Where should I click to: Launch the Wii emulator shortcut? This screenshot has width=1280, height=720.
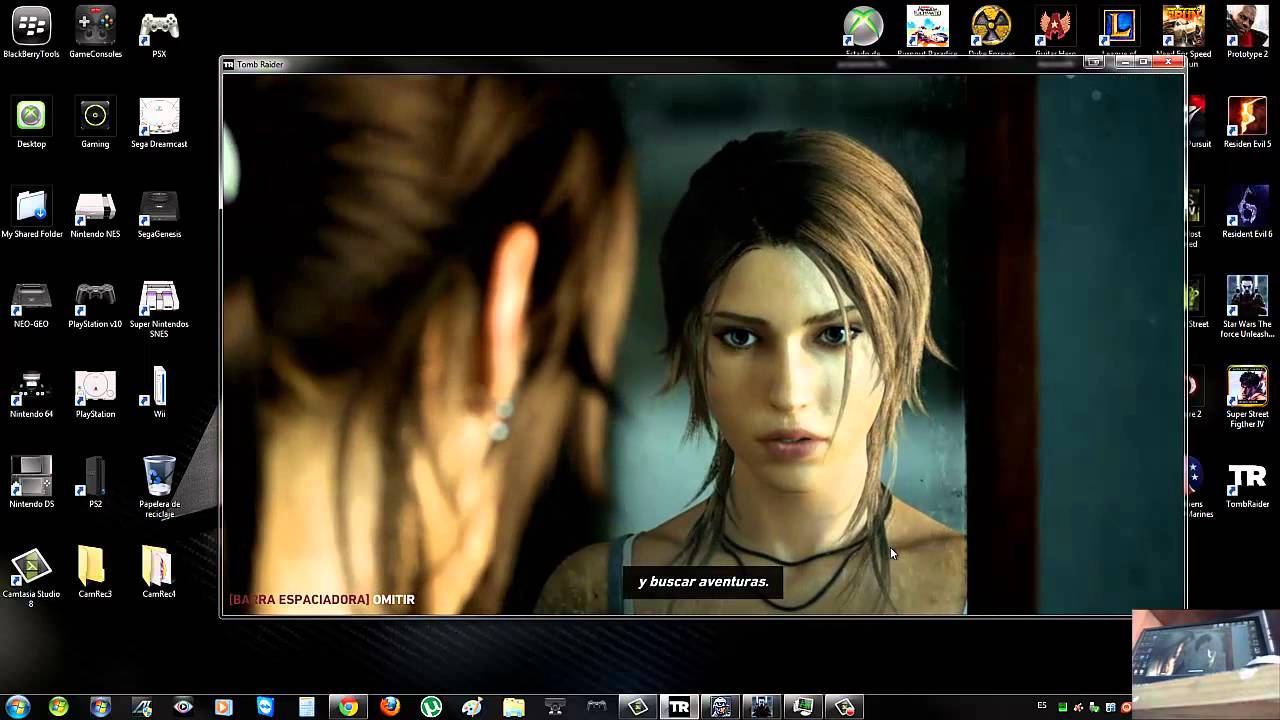159,394
